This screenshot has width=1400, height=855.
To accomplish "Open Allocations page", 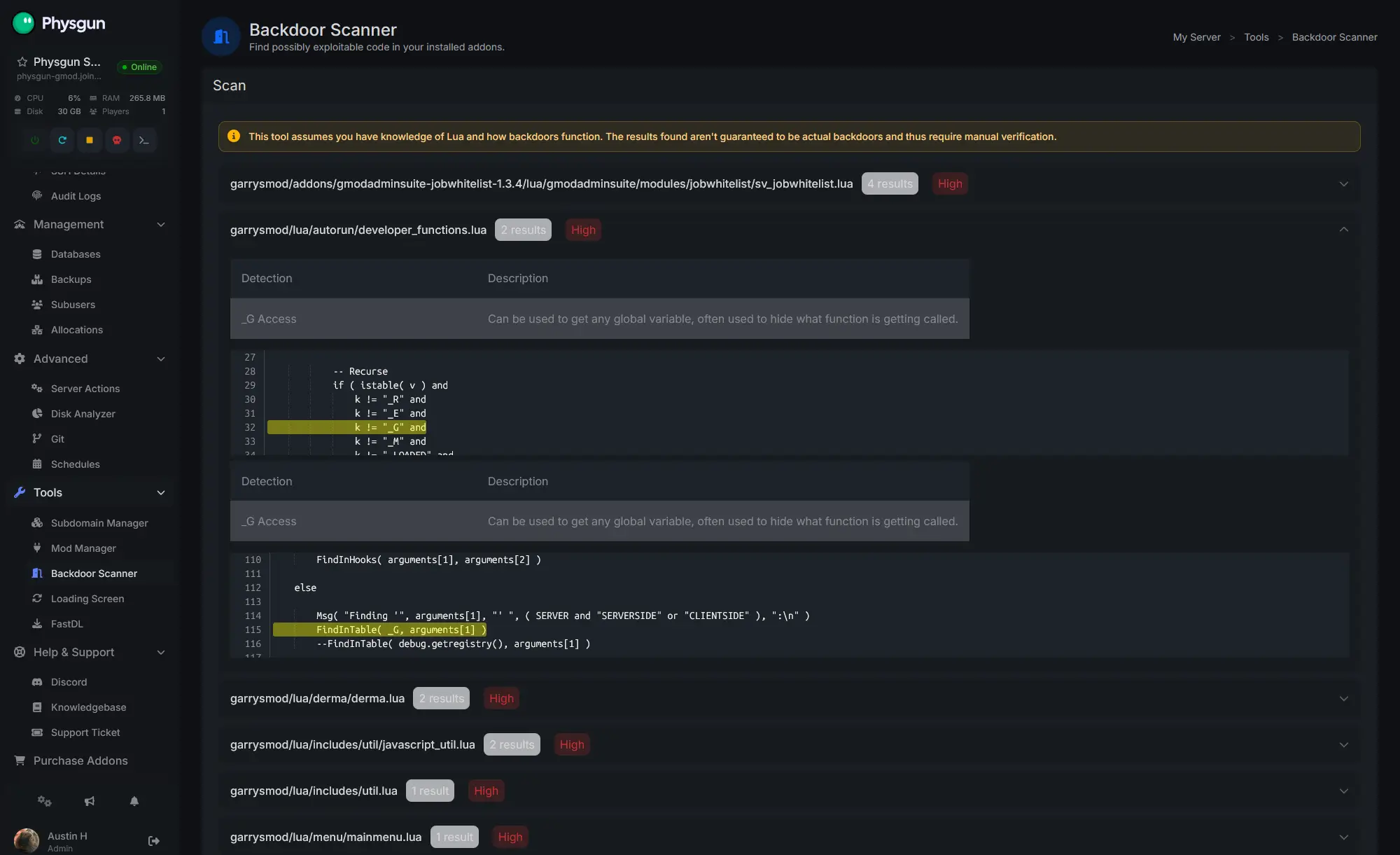I will 77,330.
